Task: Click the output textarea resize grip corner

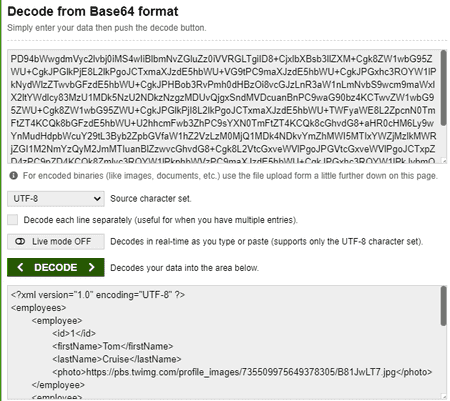Action: 444,396
